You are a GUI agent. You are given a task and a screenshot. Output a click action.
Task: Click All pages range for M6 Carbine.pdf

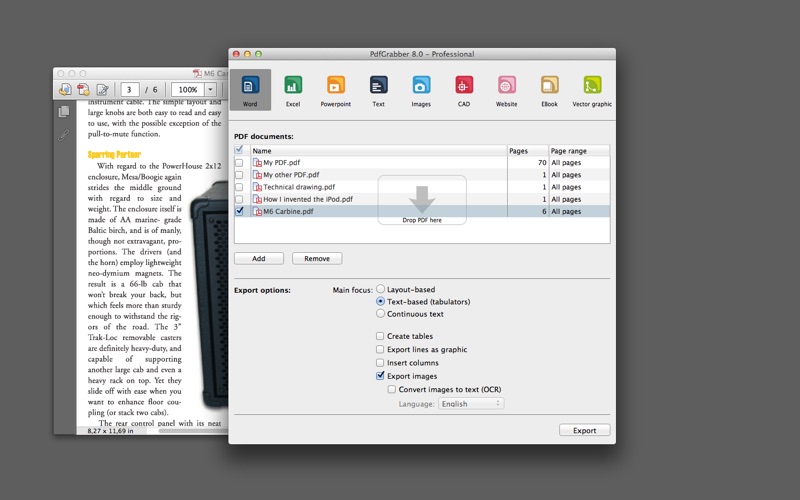(x=566, y=211)
